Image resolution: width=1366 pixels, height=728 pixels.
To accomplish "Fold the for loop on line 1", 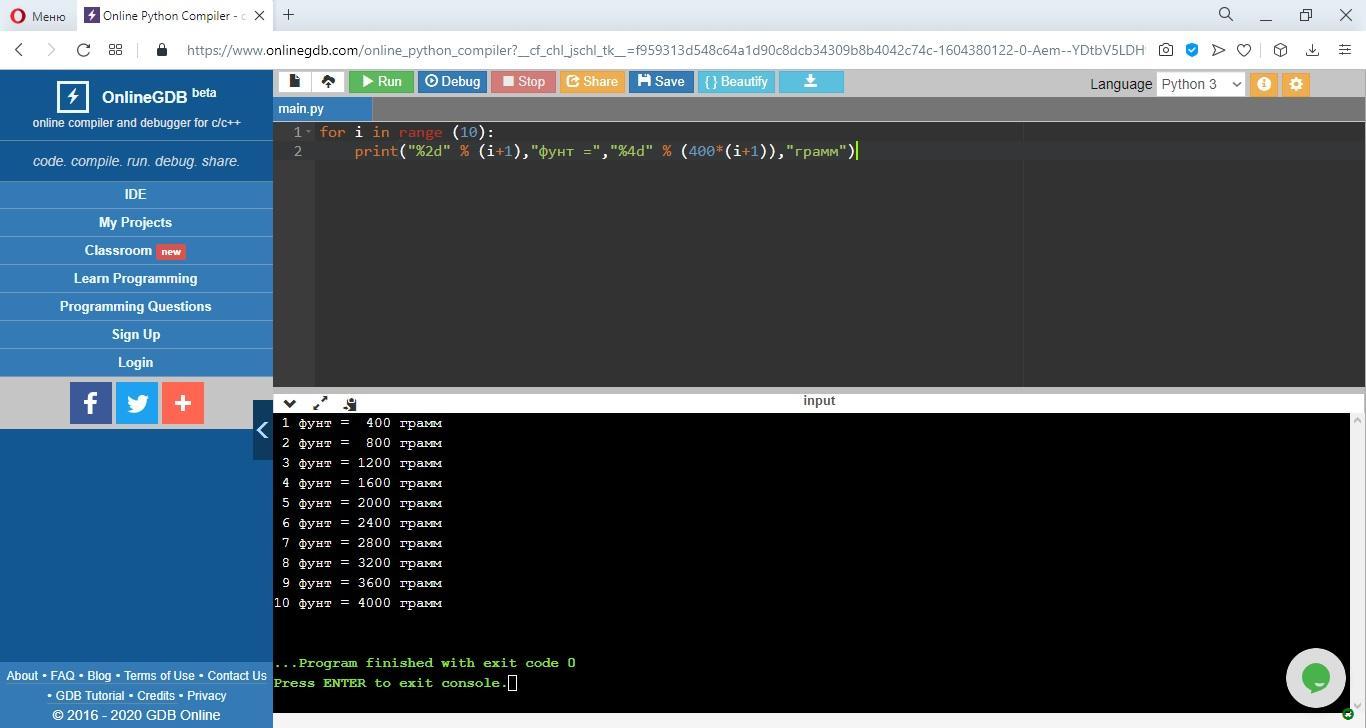I will click(308, 132).
